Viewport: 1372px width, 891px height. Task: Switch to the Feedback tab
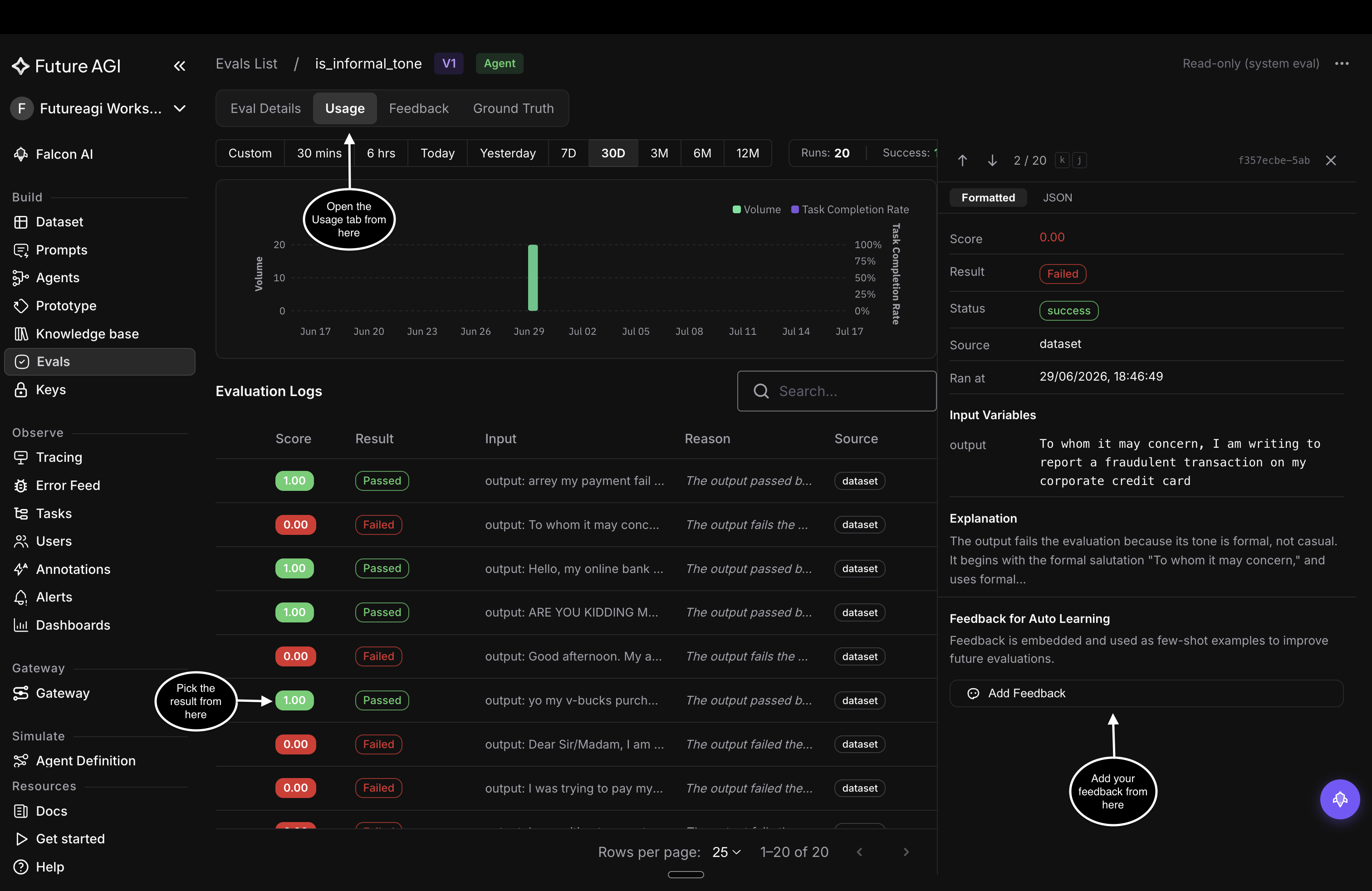[418, 108]
